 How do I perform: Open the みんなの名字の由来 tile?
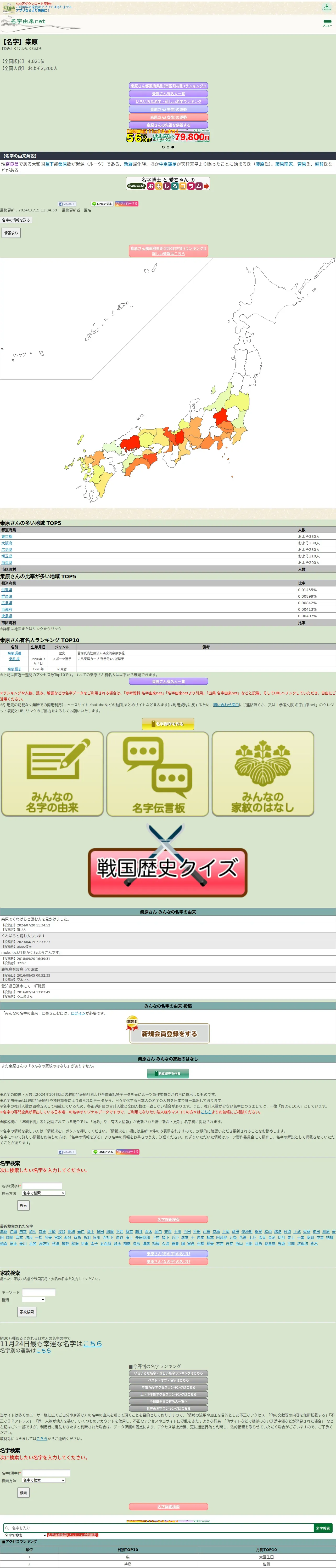tap(52, 774)
